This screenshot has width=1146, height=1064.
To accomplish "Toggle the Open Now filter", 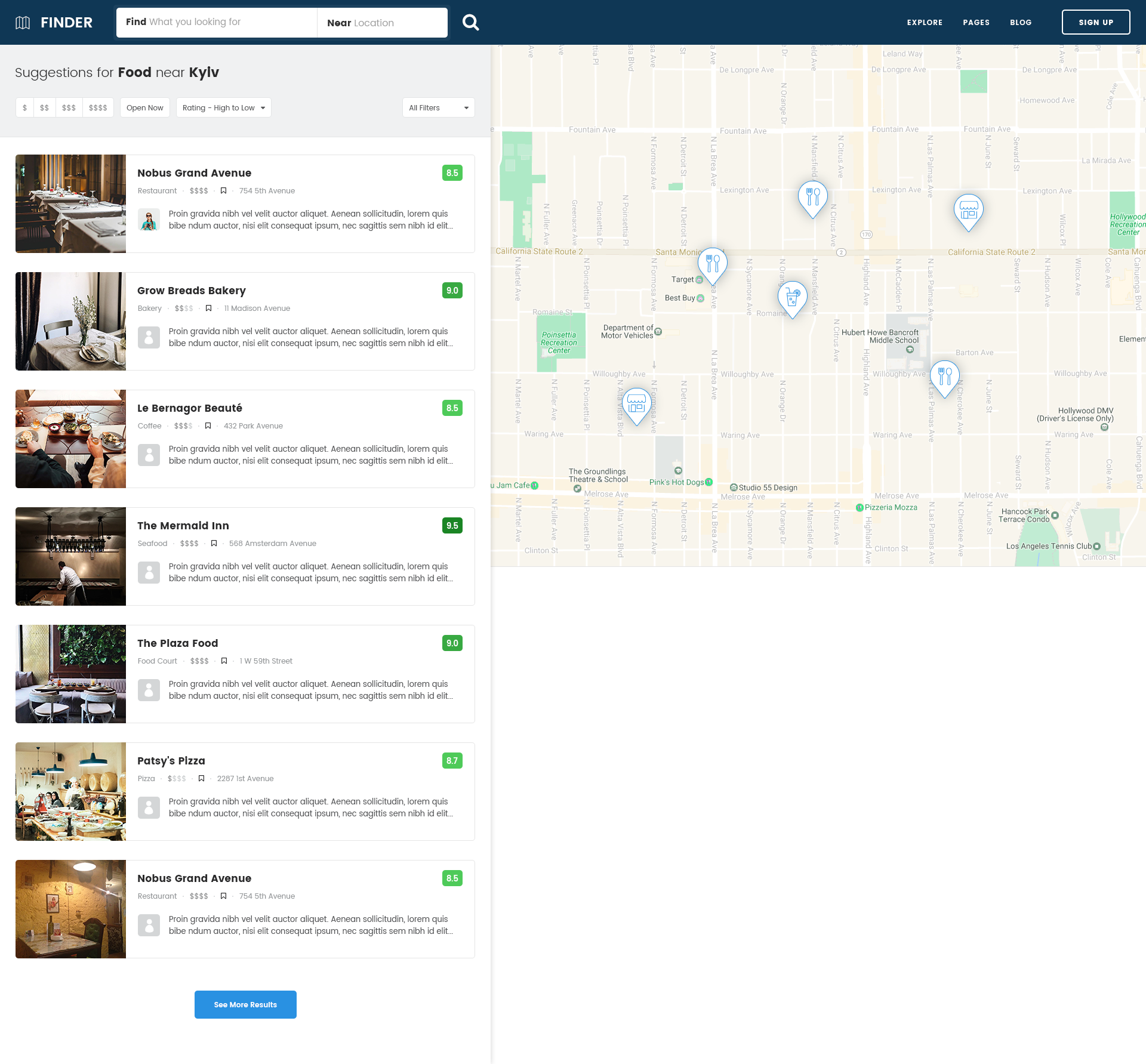I will click(x=144, y=108).
